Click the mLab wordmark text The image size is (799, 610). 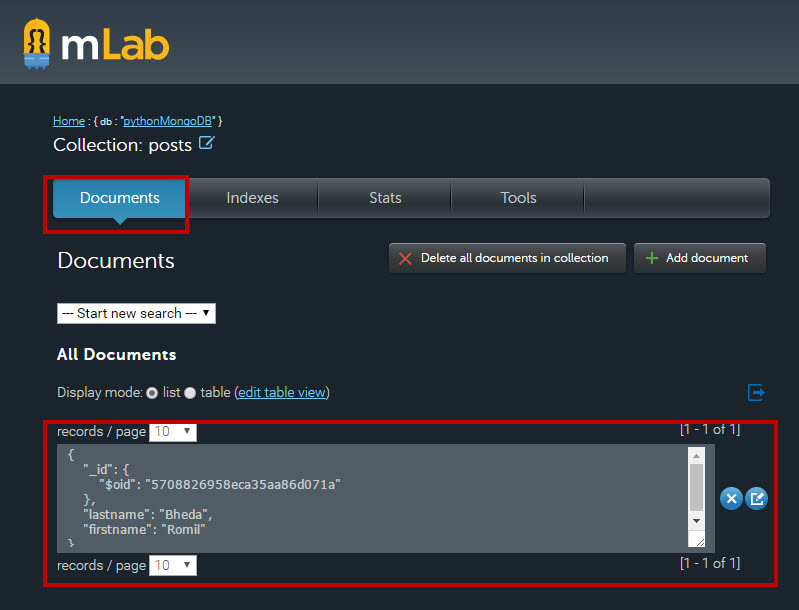(x=115, y=45)
